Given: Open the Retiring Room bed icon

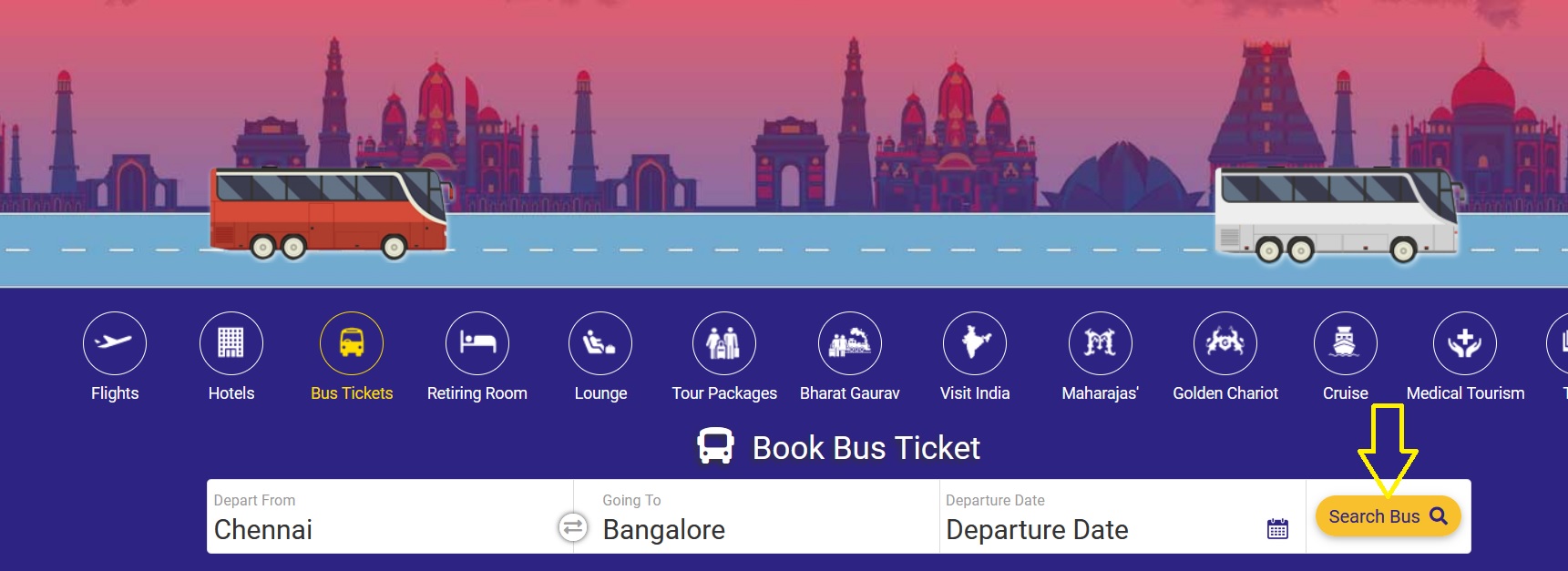Looking at the screenshot, I should (477, 343).
